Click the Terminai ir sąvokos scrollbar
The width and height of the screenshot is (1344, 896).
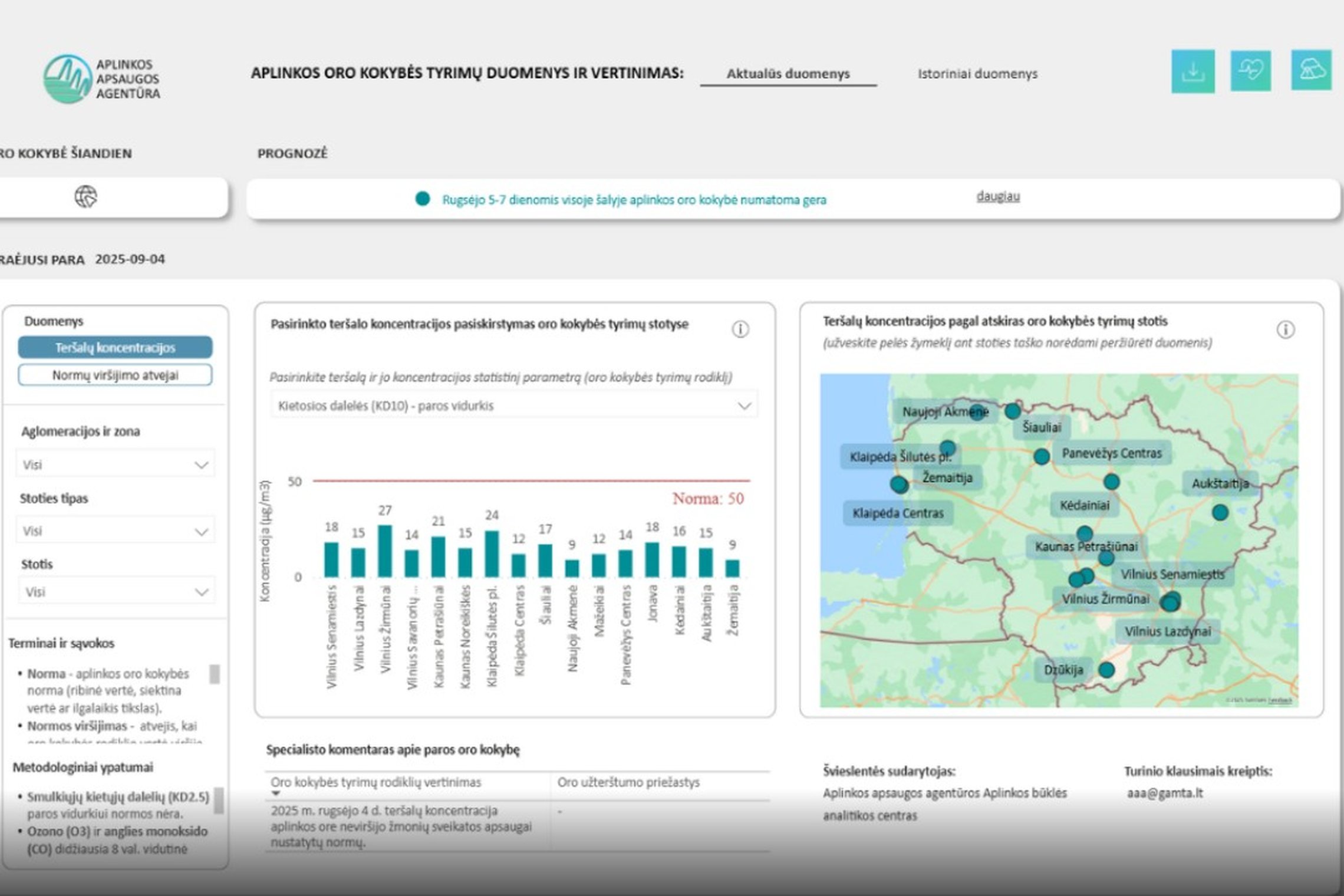click(x=215, y=674)
